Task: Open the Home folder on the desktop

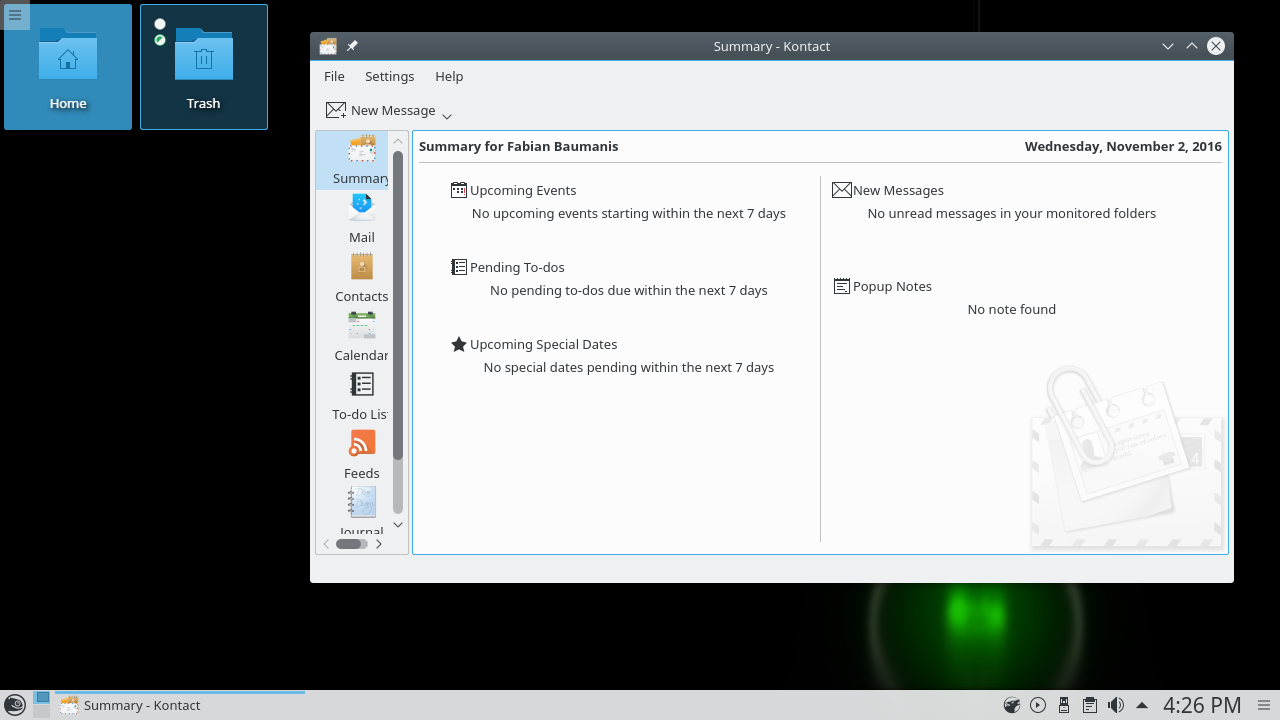Action: (68, 67)
